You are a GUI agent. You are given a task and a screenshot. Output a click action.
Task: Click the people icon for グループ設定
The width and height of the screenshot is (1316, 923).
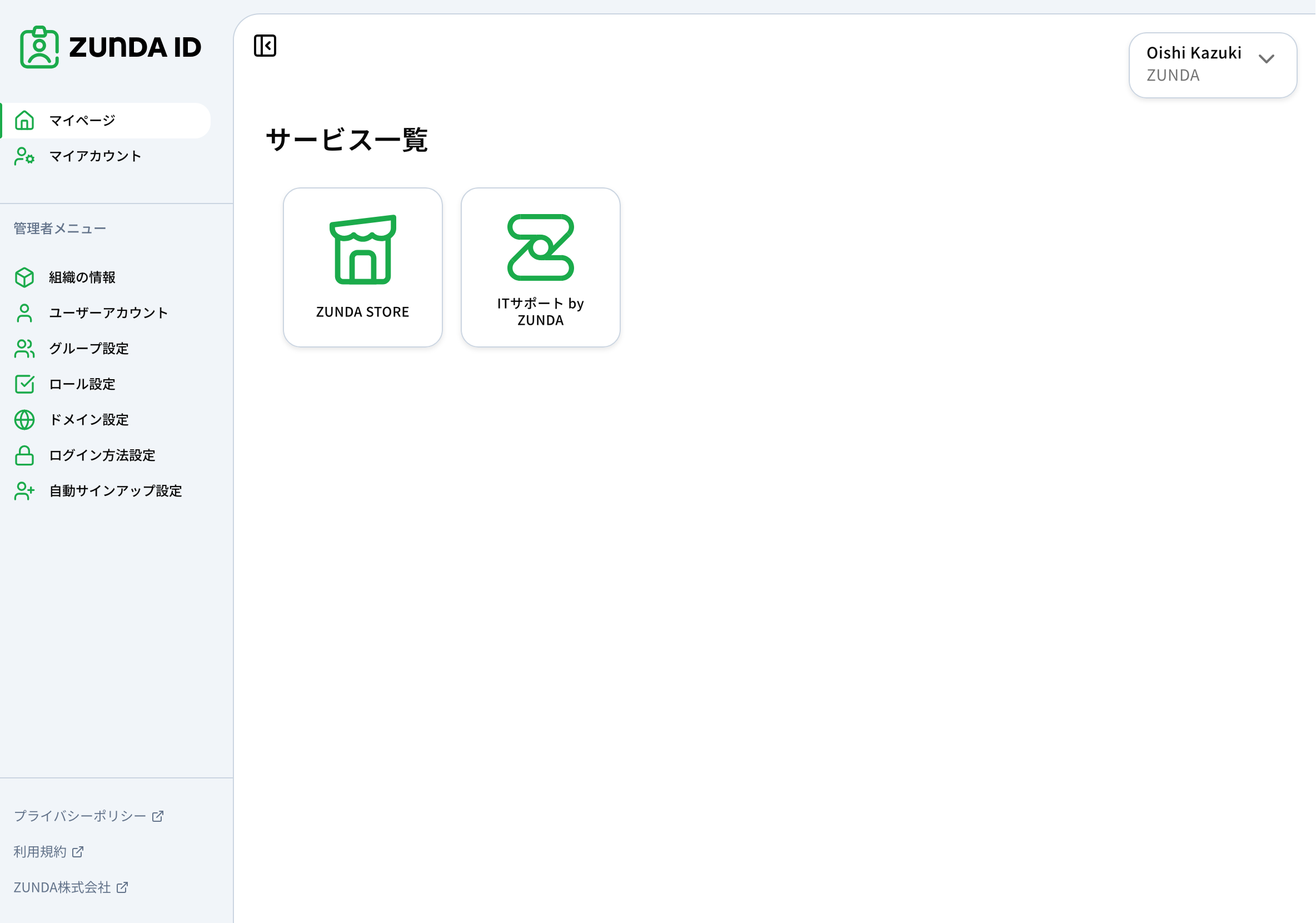[x=24, y=349]
